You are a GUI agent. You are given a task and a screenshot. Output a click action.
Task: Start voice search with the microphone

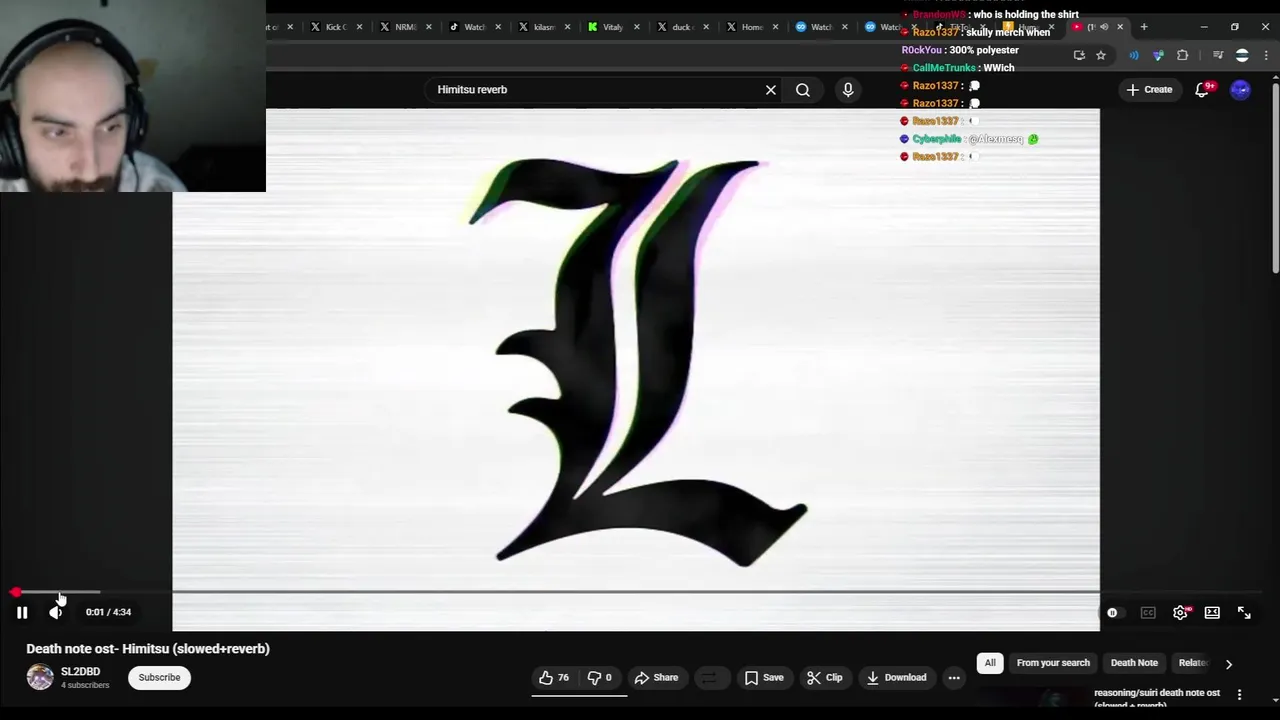click(848, 90)
